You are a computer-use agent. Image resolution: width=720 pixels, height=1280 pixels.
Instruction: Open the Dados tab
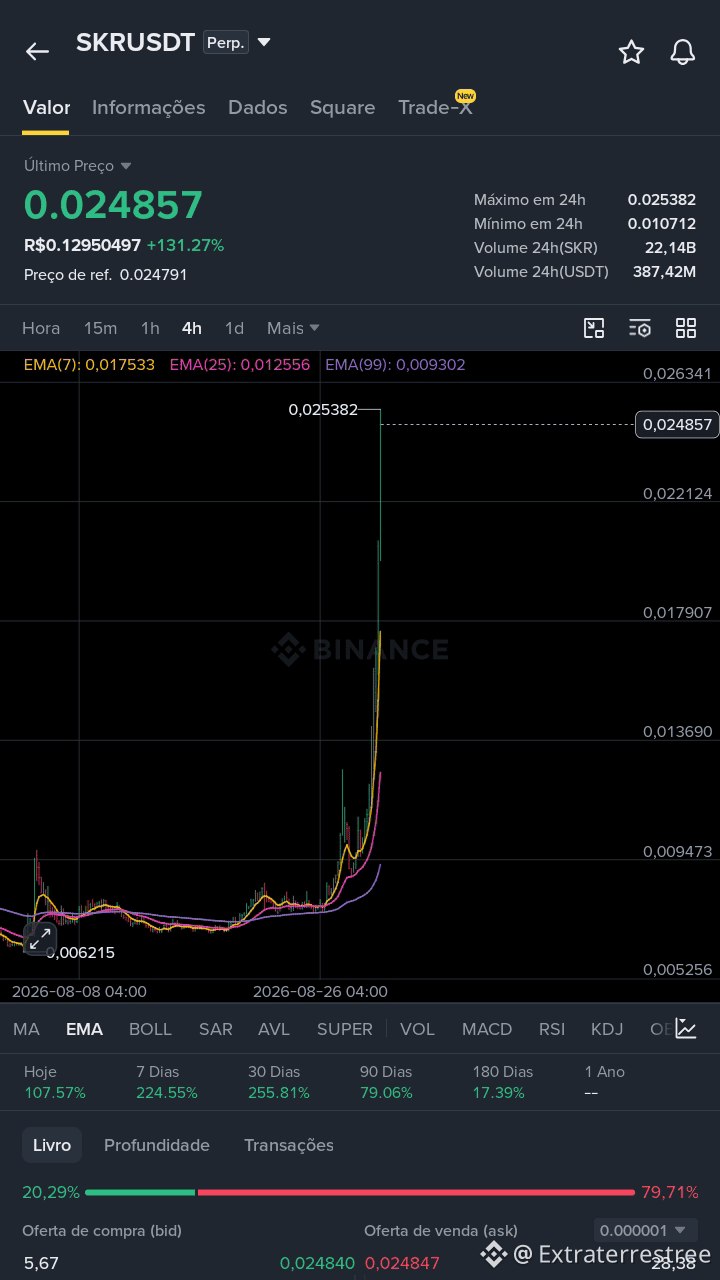(257, 107)
